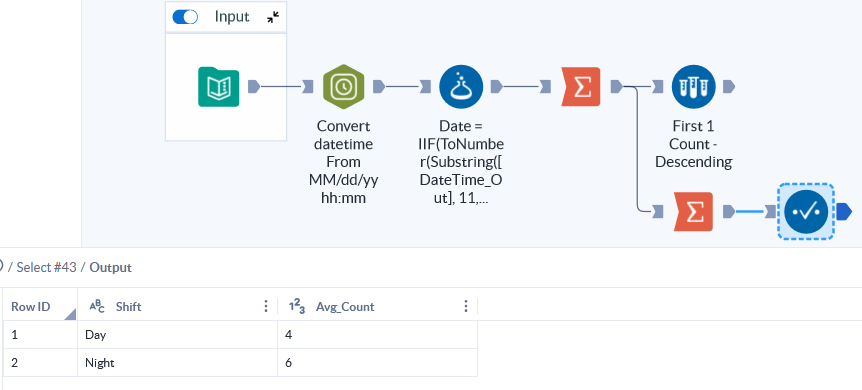862x390 pixels.
Task: Click the Avg_Count column header
Action: tap(378, 306)
